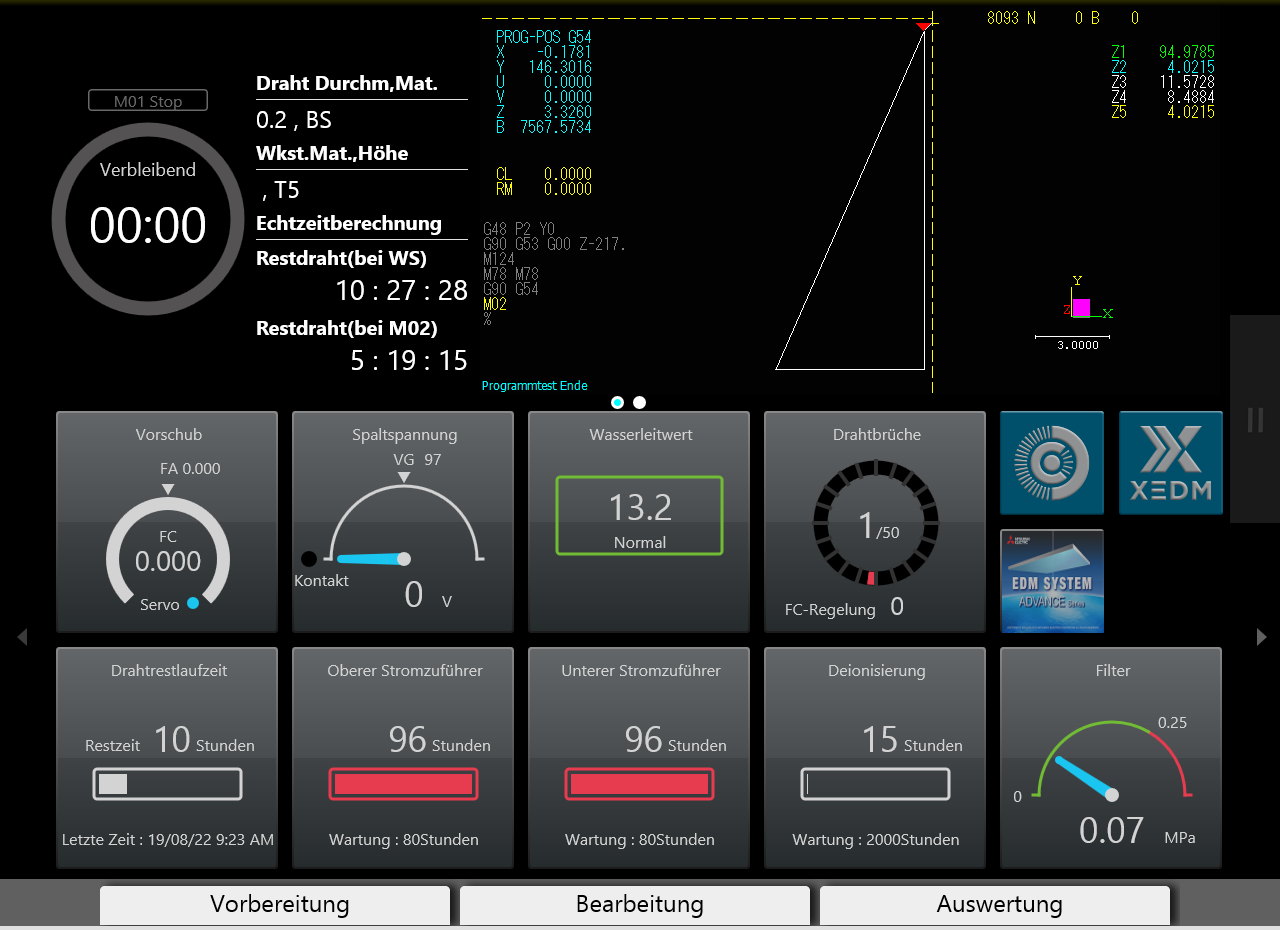Image resolution: width=1280 pixels, height=930 pixels.
Task: Click the highlighted M02 program line
Action: 495,305
